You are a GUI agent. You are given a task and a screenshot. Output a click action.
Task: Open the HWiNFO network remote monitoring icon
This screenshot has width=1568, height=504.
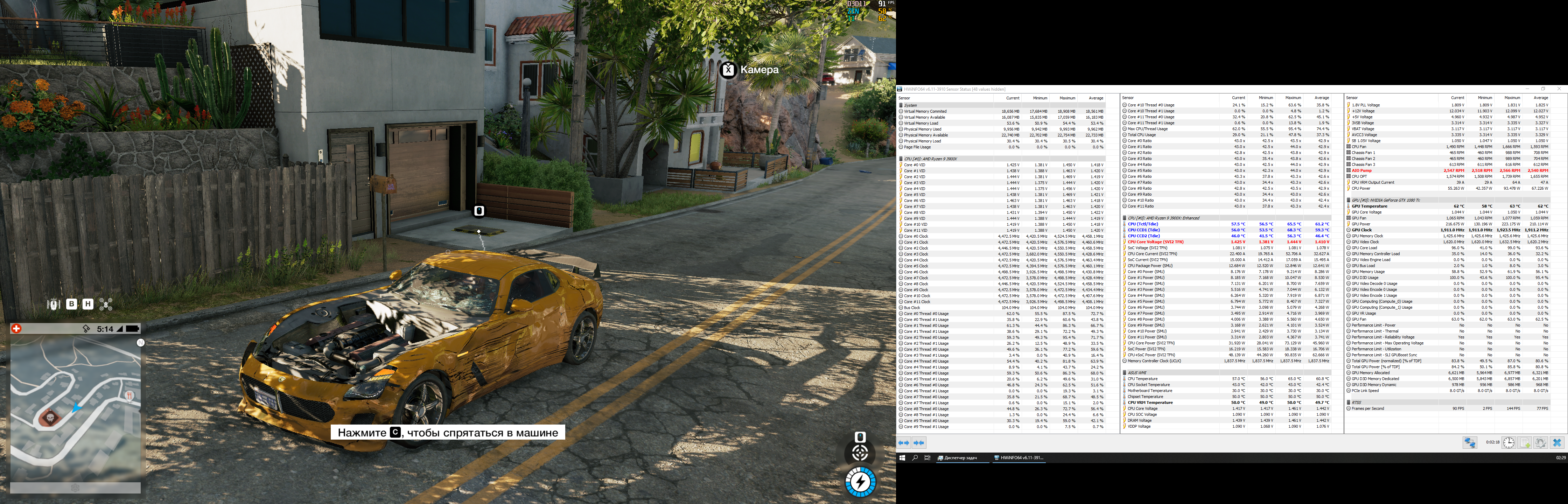(x=1469, y=442)
